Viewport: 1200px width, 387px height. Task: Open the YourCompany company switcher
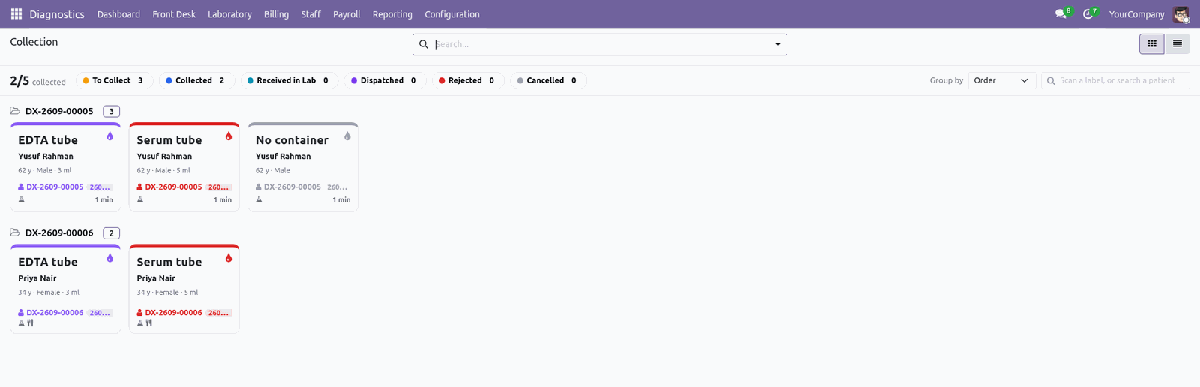point(1137,14)
